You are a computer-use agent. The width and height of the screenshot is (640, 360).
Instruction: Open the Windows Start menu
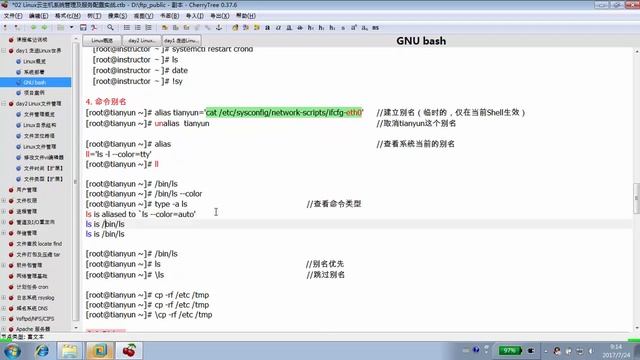[12, 351]
